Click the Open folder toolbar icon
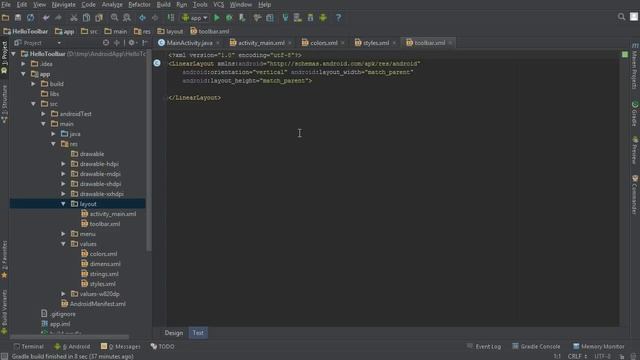This screenshot has height=360, width=640. pos(5,18)
